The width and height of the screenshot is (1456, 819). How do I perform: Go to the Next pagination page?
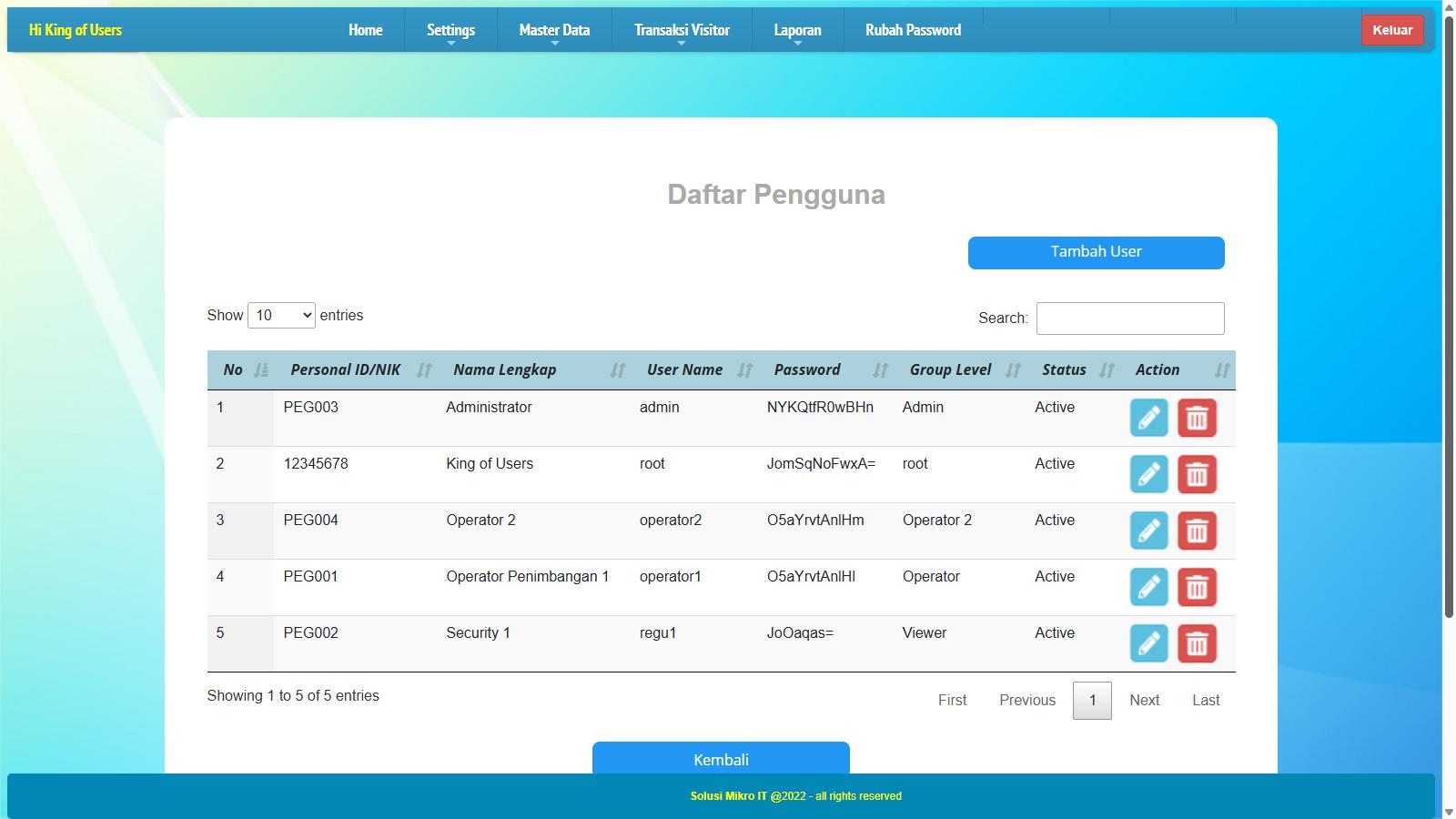point(1144,701)
